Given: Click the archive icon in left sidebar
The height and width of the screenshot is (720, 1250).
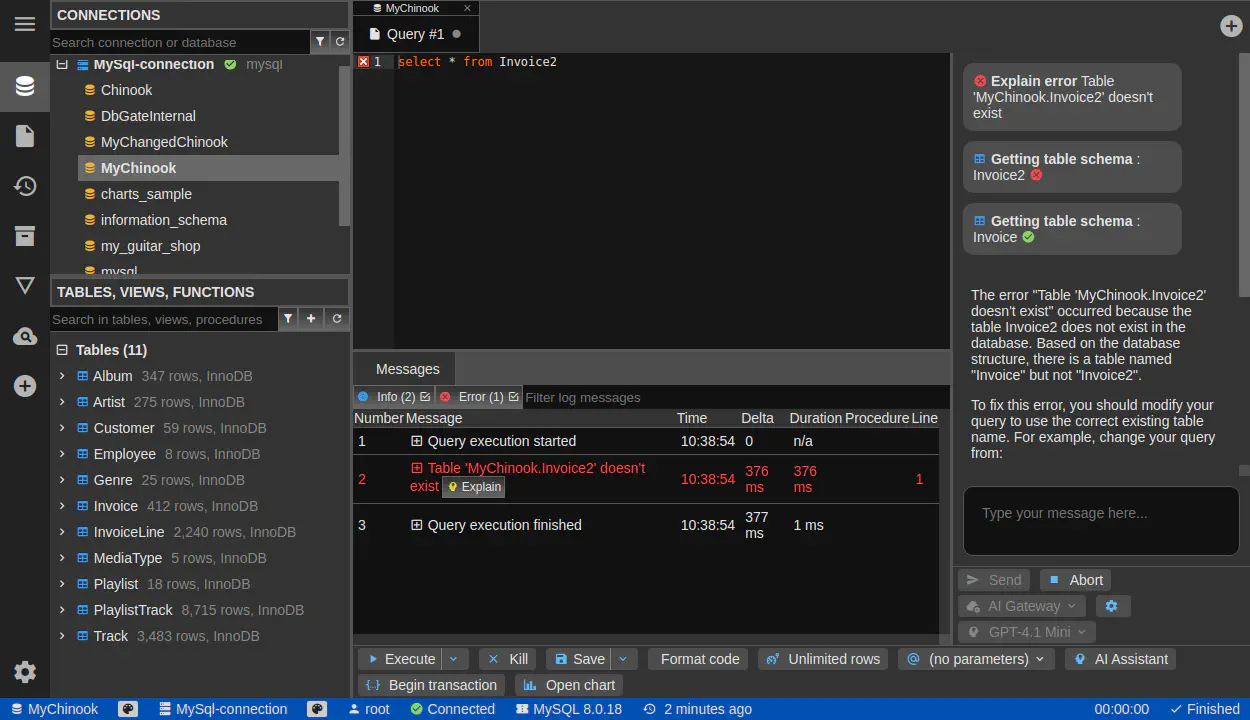Looking at the screenshot, I should coord(25,236).
